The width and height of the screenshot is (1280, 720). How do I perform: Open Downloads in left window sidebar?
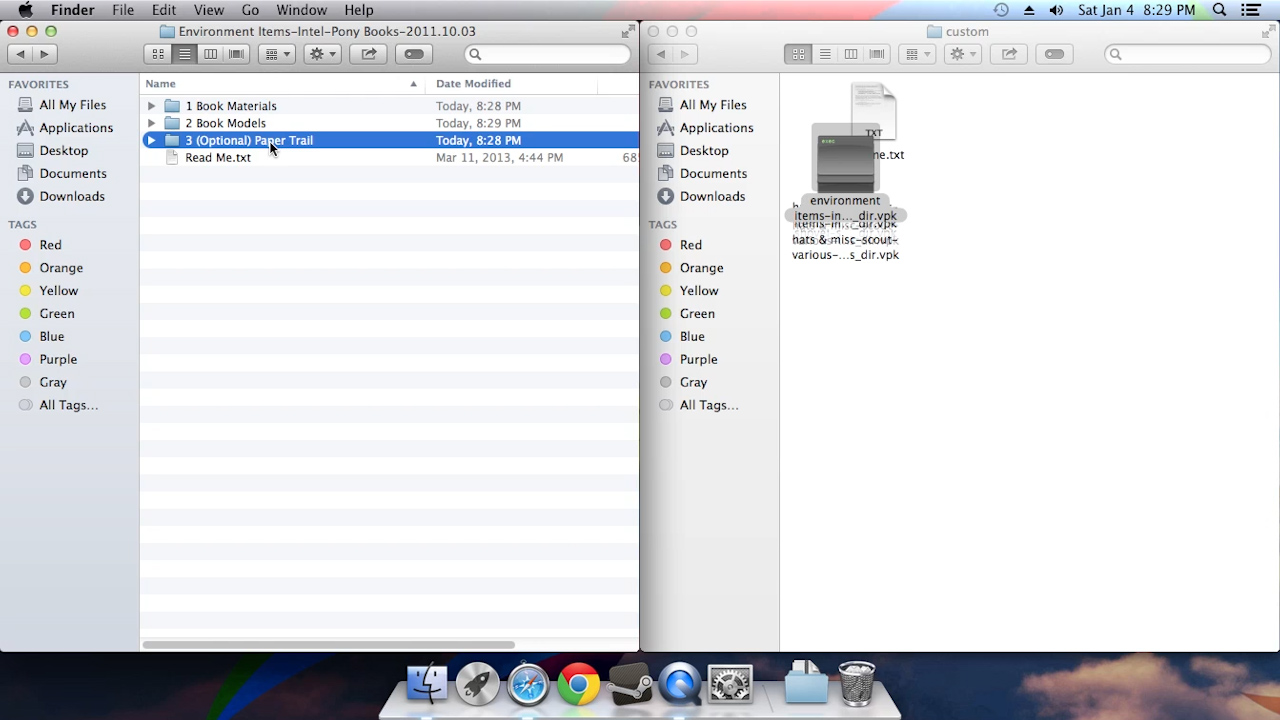[71, 197]
